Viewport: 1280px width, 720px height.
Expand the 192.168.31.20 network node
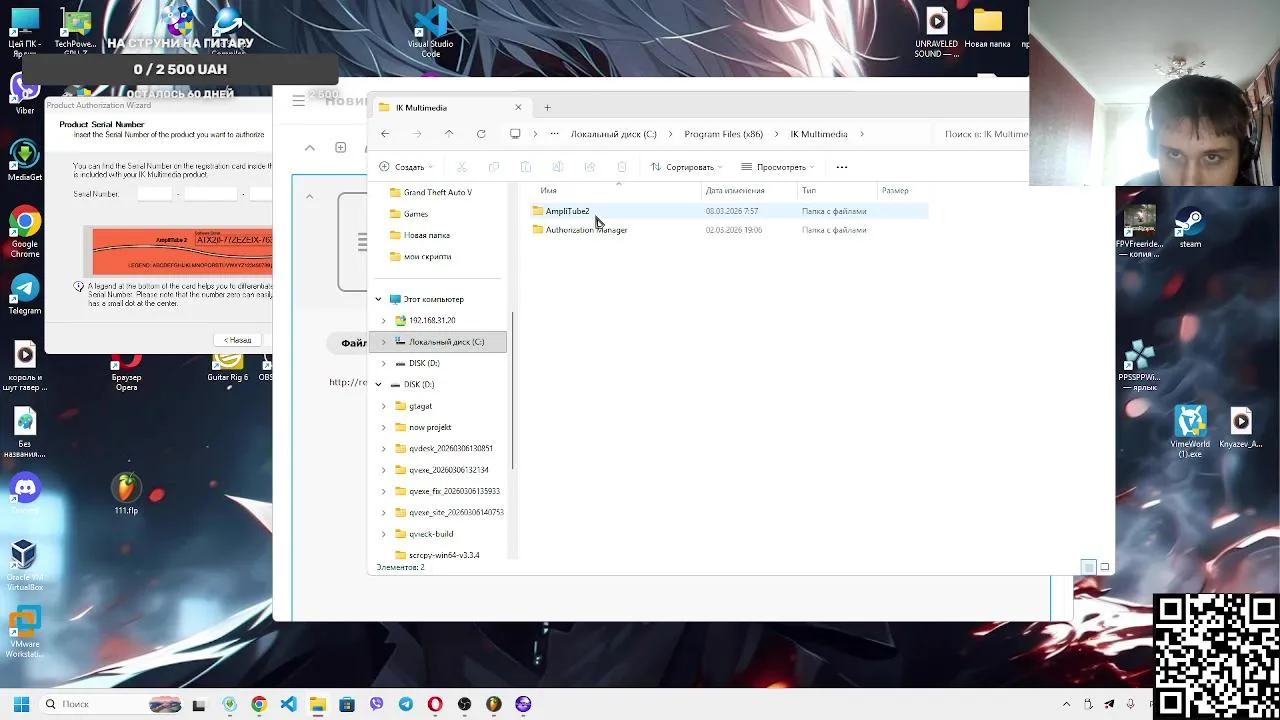pyautogui.click(x=383, y=321)
